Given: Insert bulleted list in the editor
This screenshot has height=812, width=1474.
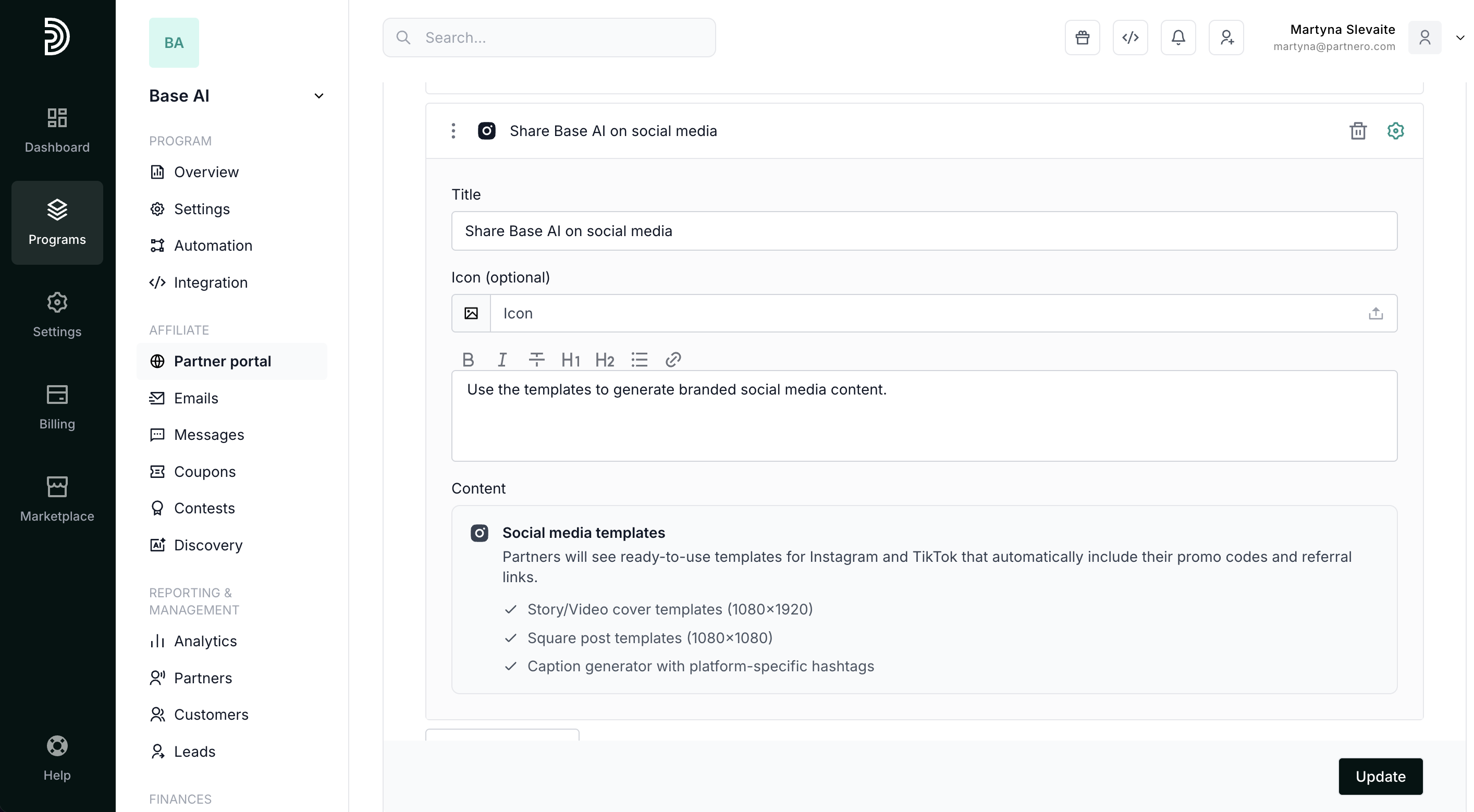Looking at the screenshot, I should pos(639,360).
